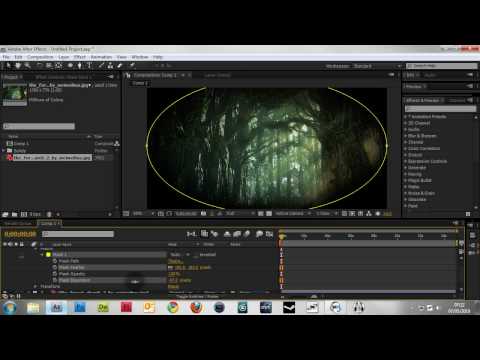The width and height of the screenshot is (480, 360).
Task: Click the timeline zoom slider
Action: pos(313,296)
